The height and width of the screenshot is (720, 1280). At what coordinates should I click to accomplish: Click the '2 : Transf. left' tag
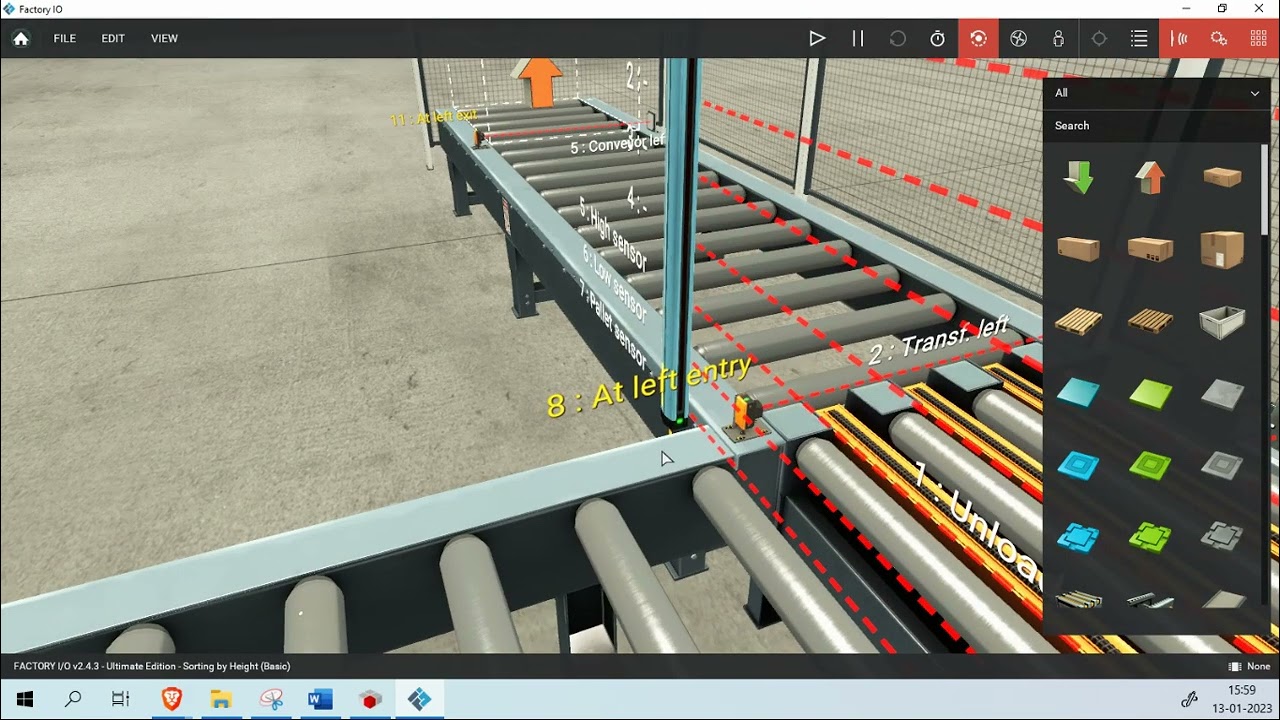(x=938, y=340)
